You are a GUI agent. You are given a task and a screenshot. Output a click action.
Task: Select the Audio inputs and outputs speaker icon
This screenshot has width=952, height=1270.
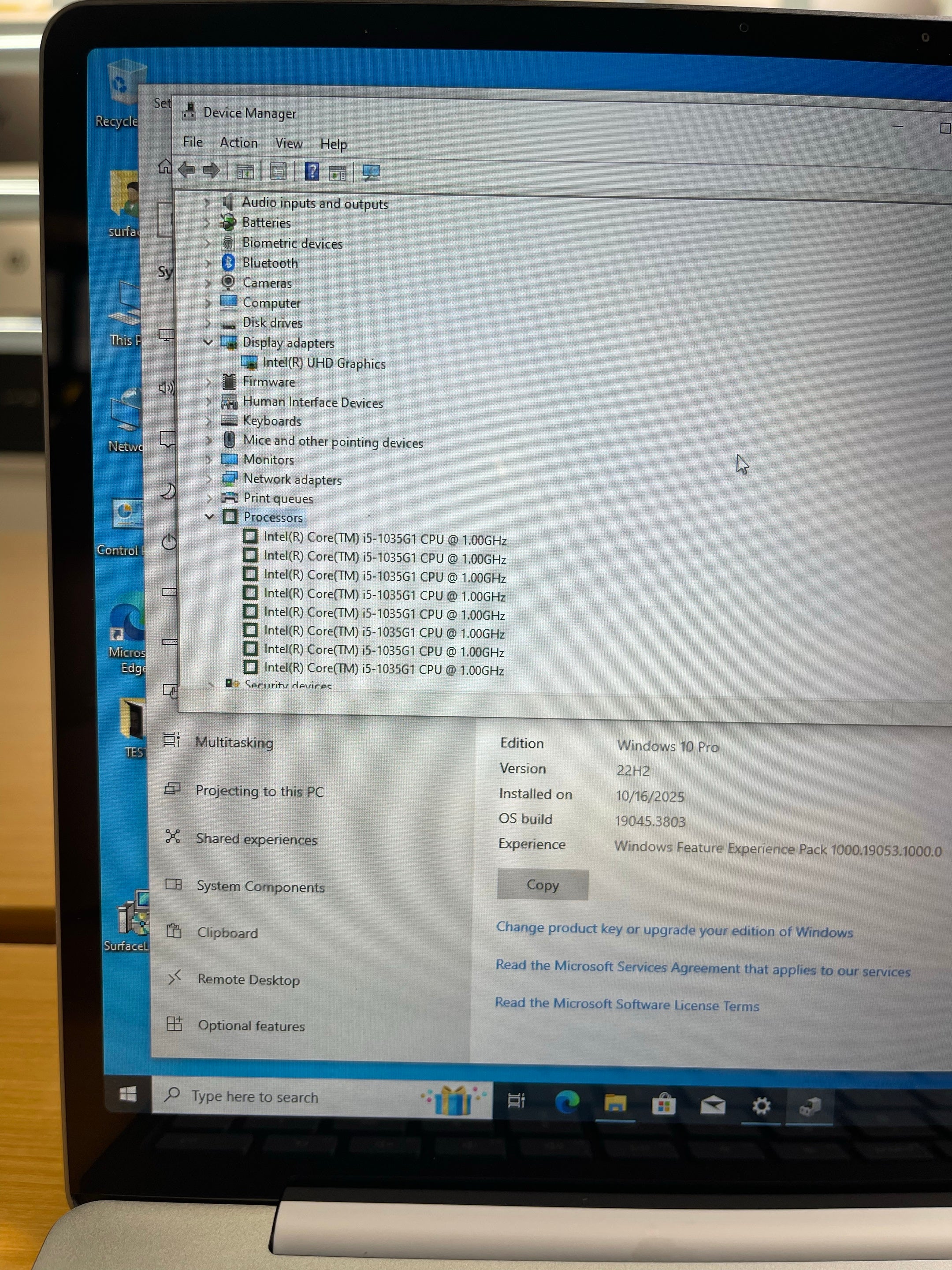coord(228,202)
